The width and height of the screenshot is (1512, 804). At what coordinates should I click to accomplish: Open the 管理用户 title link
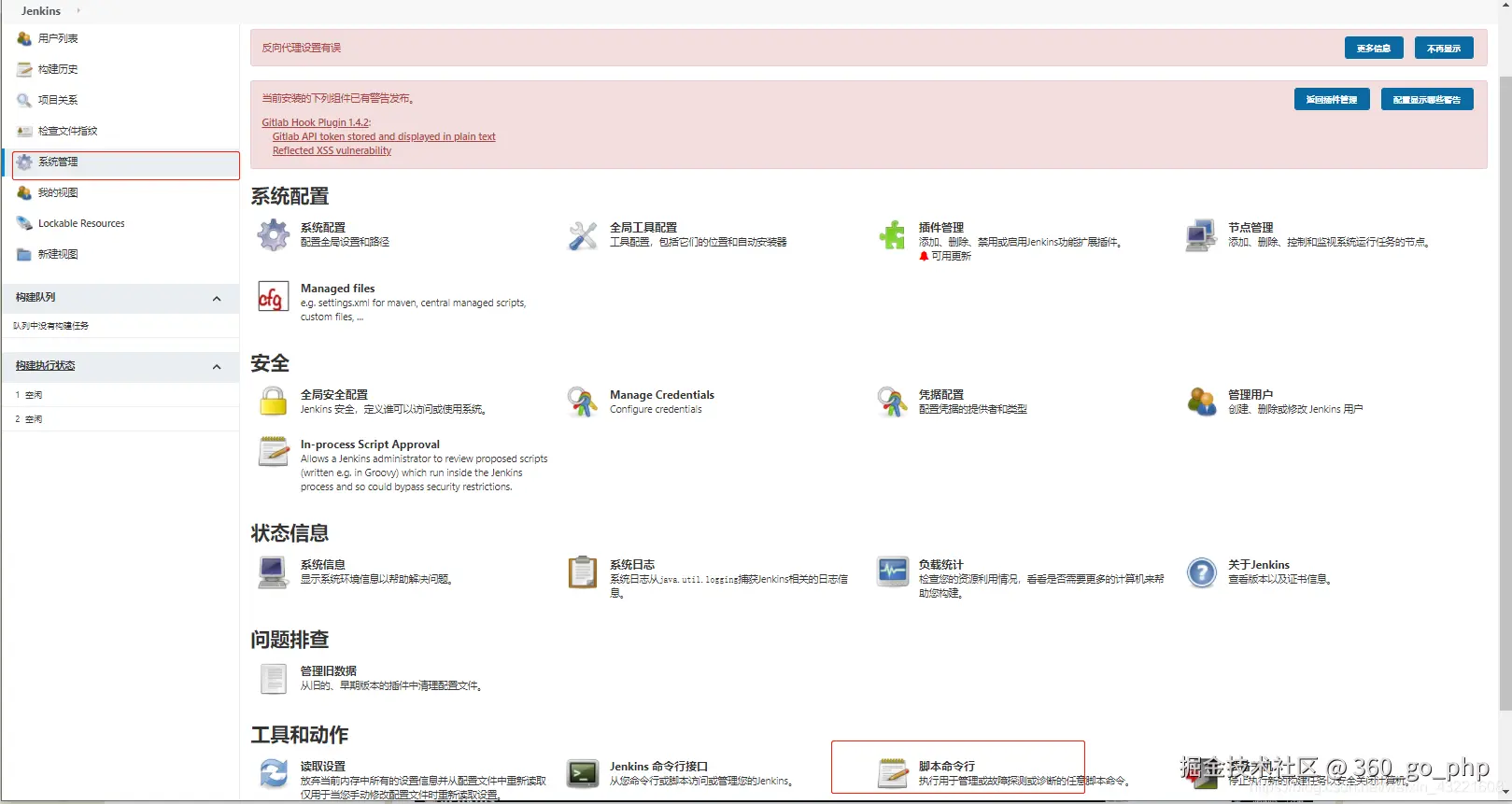(1251, 394)
